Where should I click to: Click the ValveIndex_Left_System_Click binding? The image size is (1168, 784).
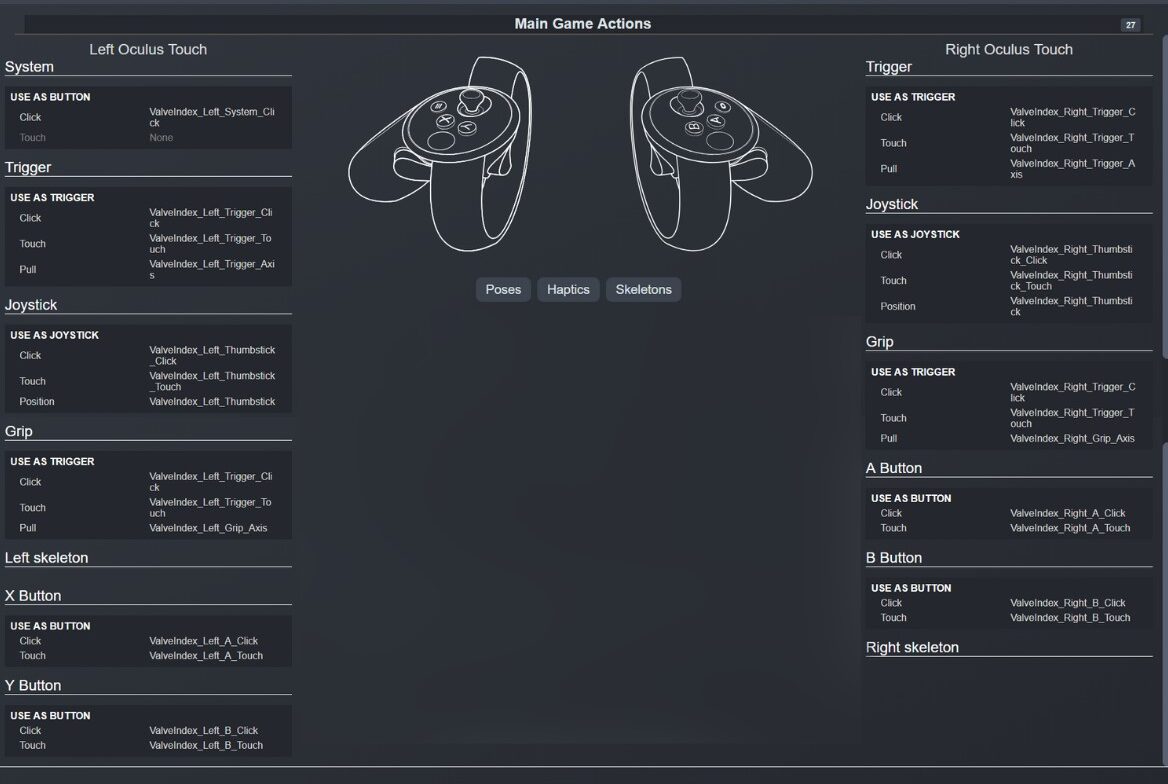pyautogui.click(x=212, y=117)
